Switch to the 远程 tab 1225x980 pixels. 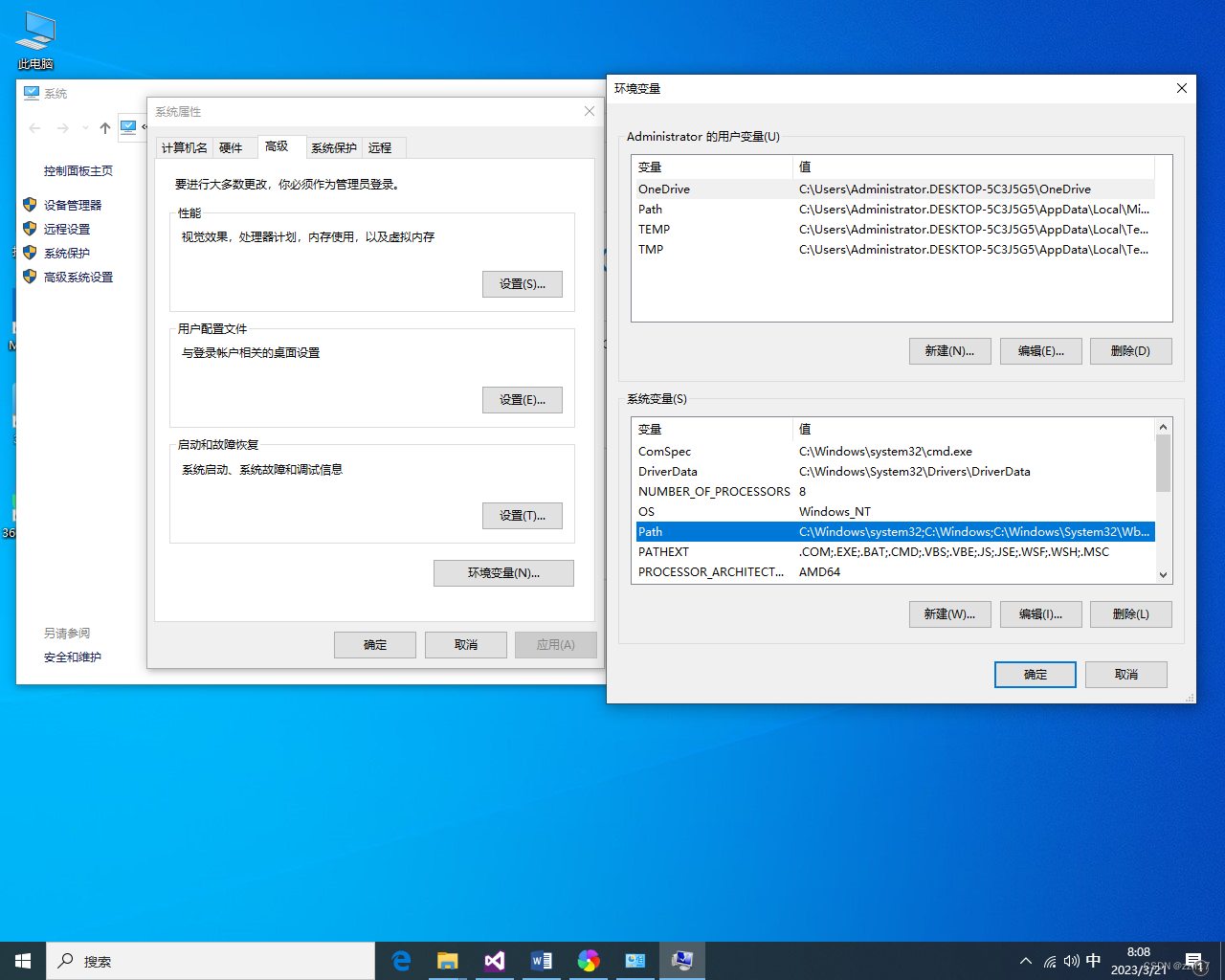(x=382, y=146)
